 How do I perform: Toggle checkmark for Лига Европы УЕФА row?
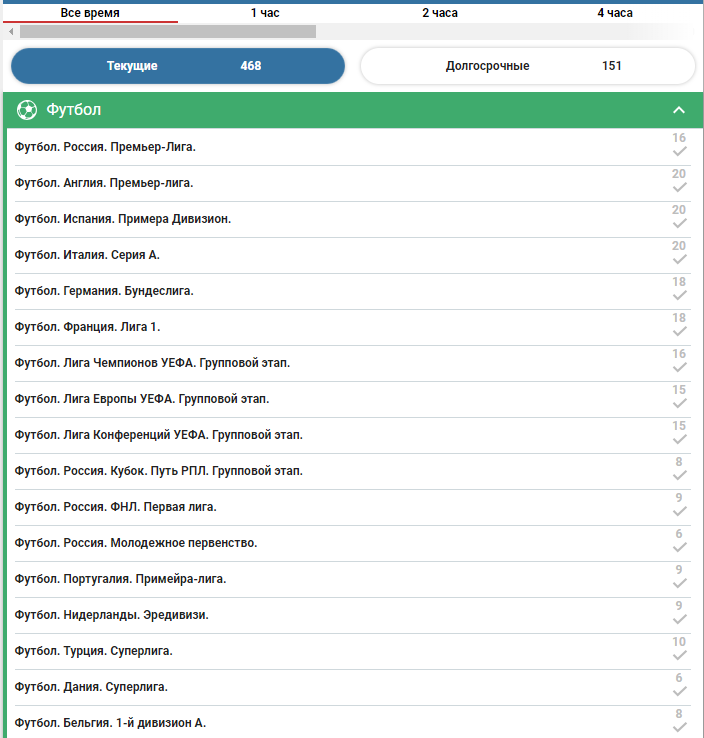point(679,404)
